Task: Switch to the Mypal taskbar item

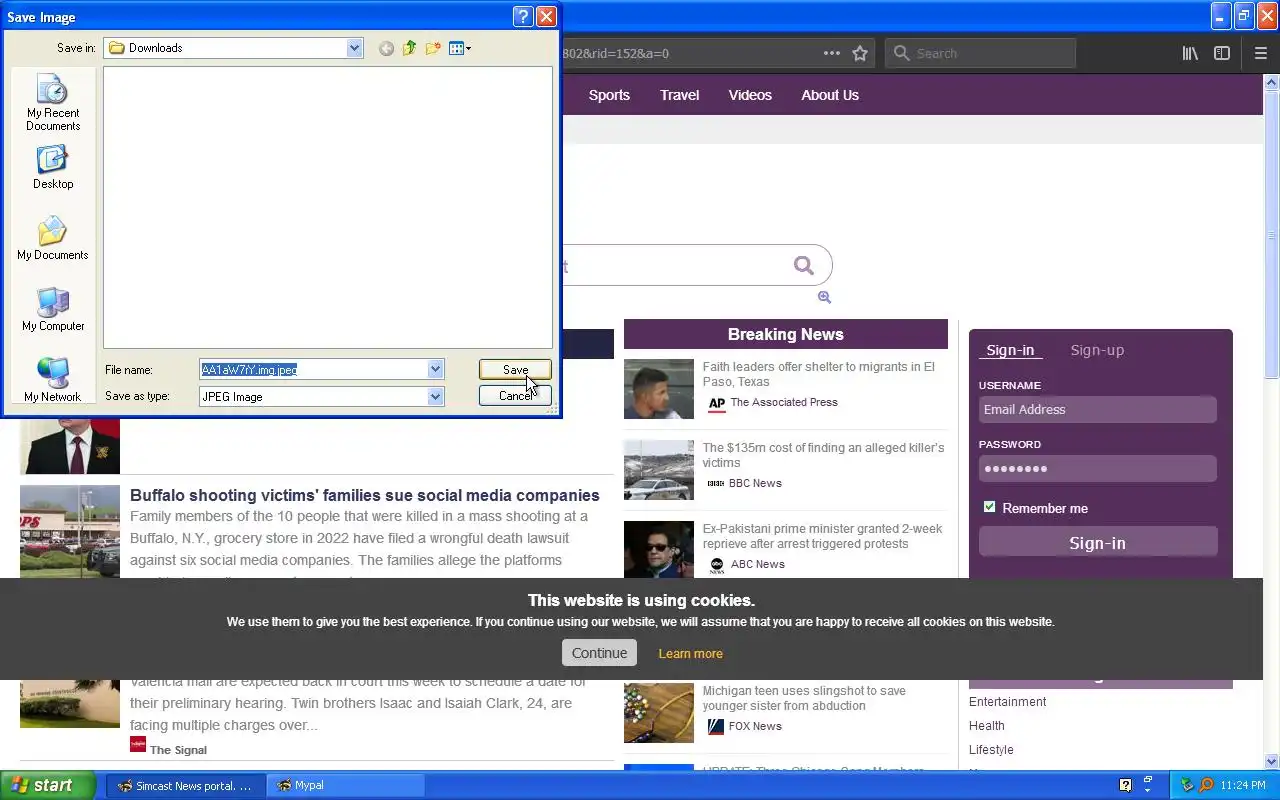Action: click(346, 785)
